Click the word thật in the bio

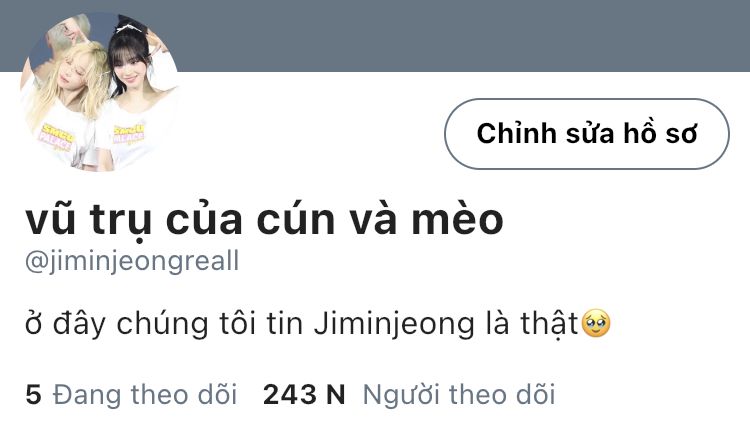tap(550, 324)
